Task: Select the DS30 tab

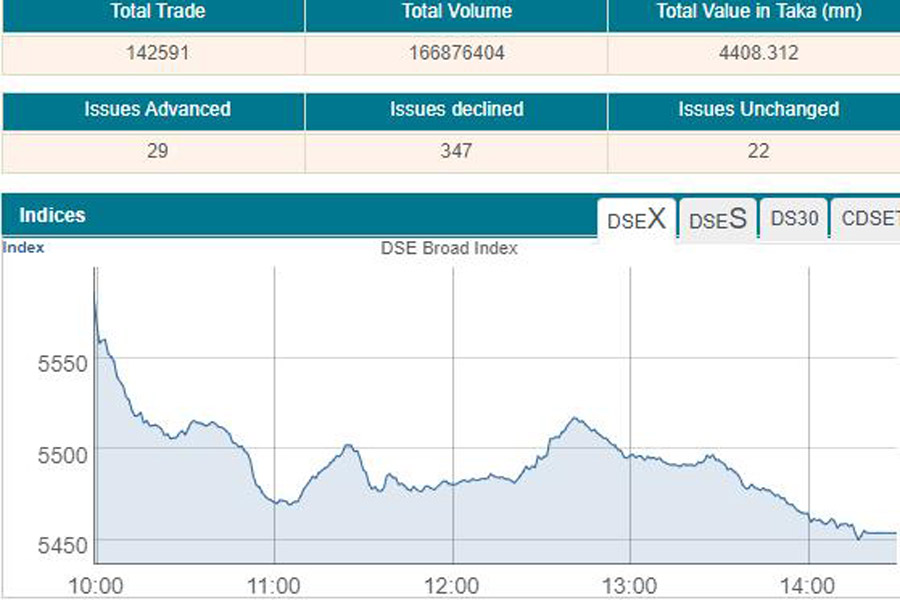Action: point(794,220)
